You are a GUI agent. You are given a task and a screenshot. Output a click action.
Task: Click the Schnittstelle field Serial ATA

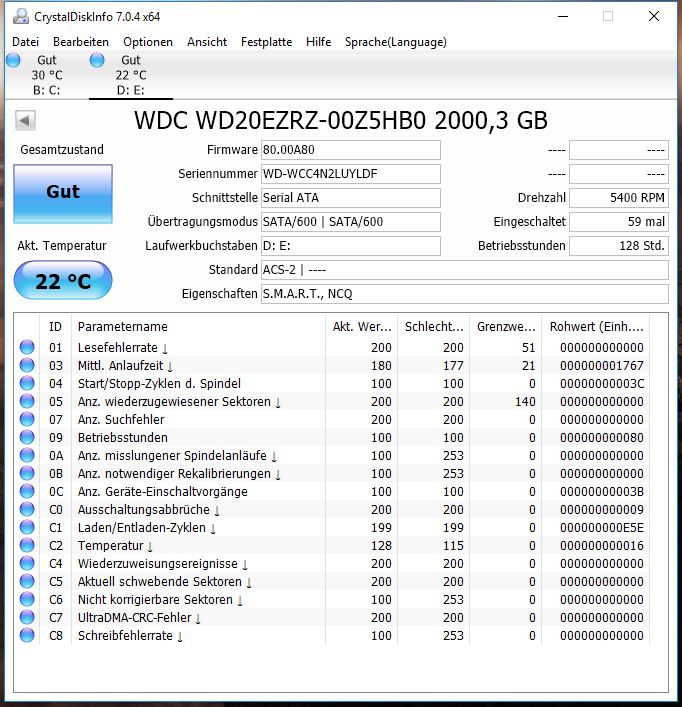coord(351,197)
